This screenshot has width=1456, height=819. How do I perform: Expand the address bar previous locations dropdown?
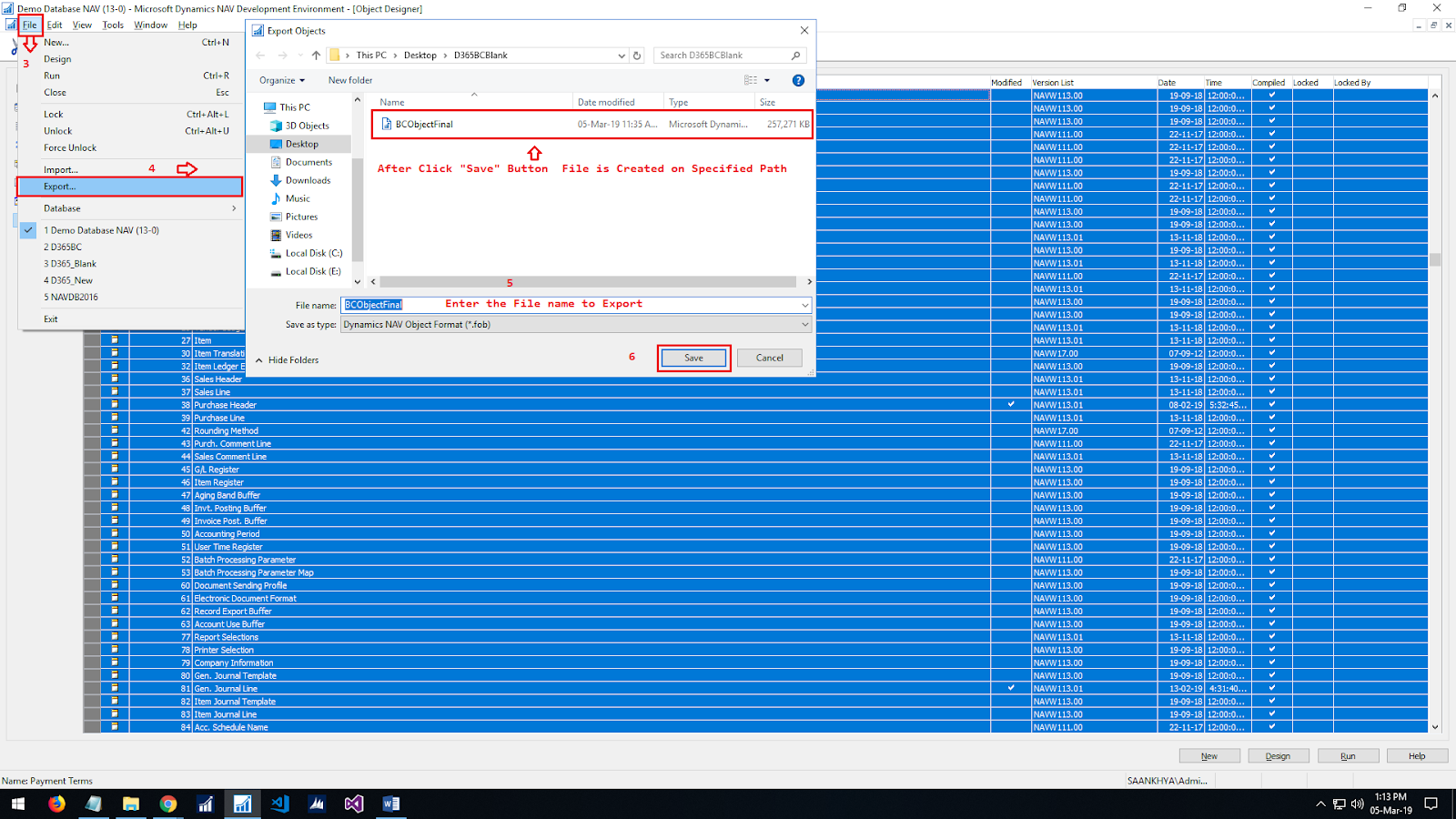622,56
